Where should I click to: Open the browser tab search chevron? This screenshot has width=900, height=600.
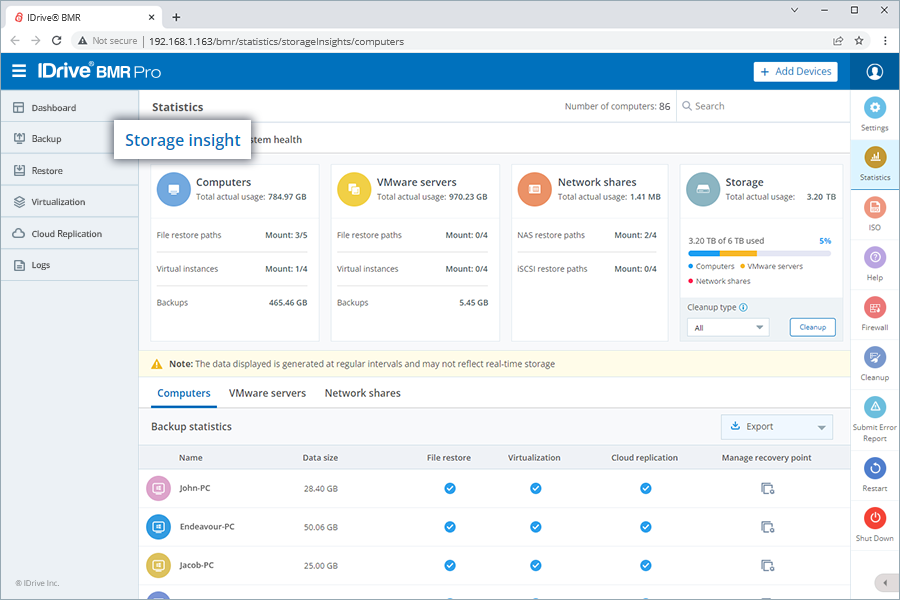click(x=794, y=10)
